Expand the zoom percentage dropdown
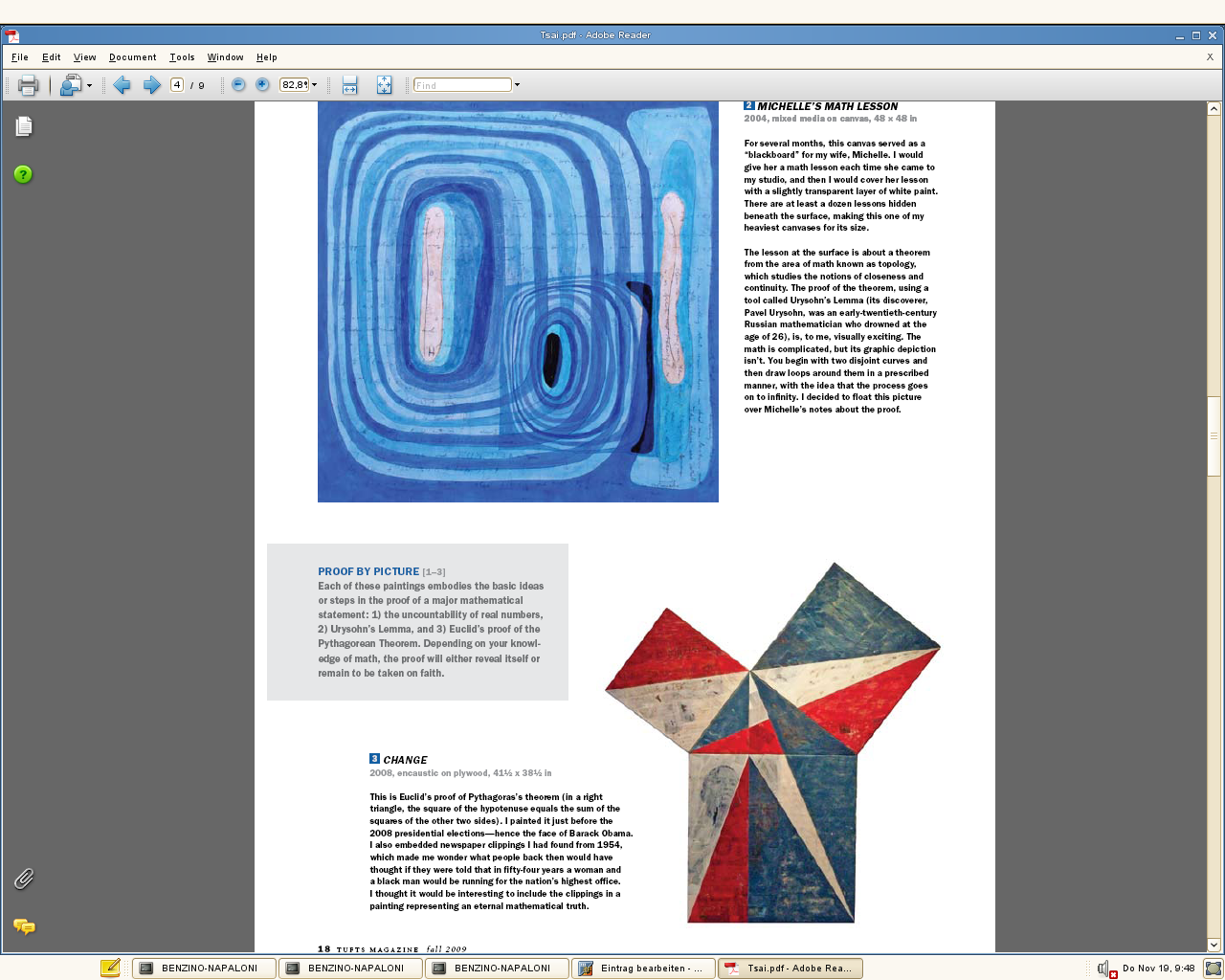Viewport: 1225px width, 980px height. pos(314,85)
